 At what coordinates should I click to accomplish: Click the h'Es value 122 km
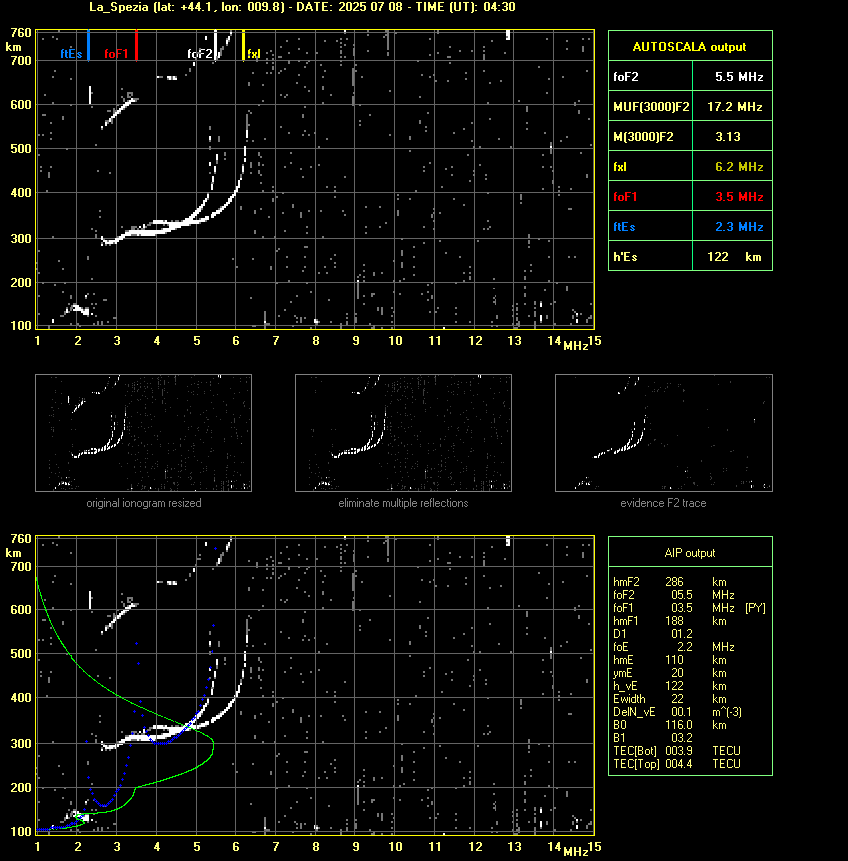734,257
